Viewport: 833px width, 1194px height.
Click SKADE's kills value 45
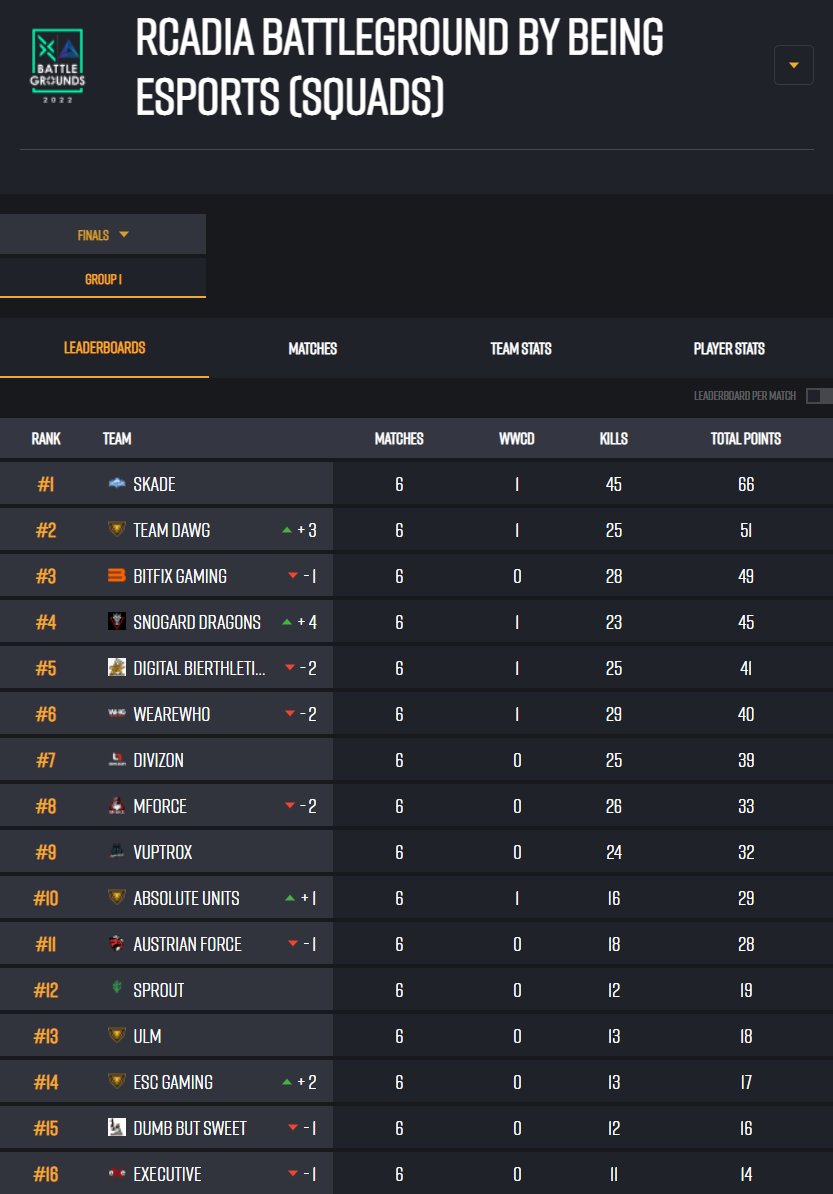pos(614,484)
